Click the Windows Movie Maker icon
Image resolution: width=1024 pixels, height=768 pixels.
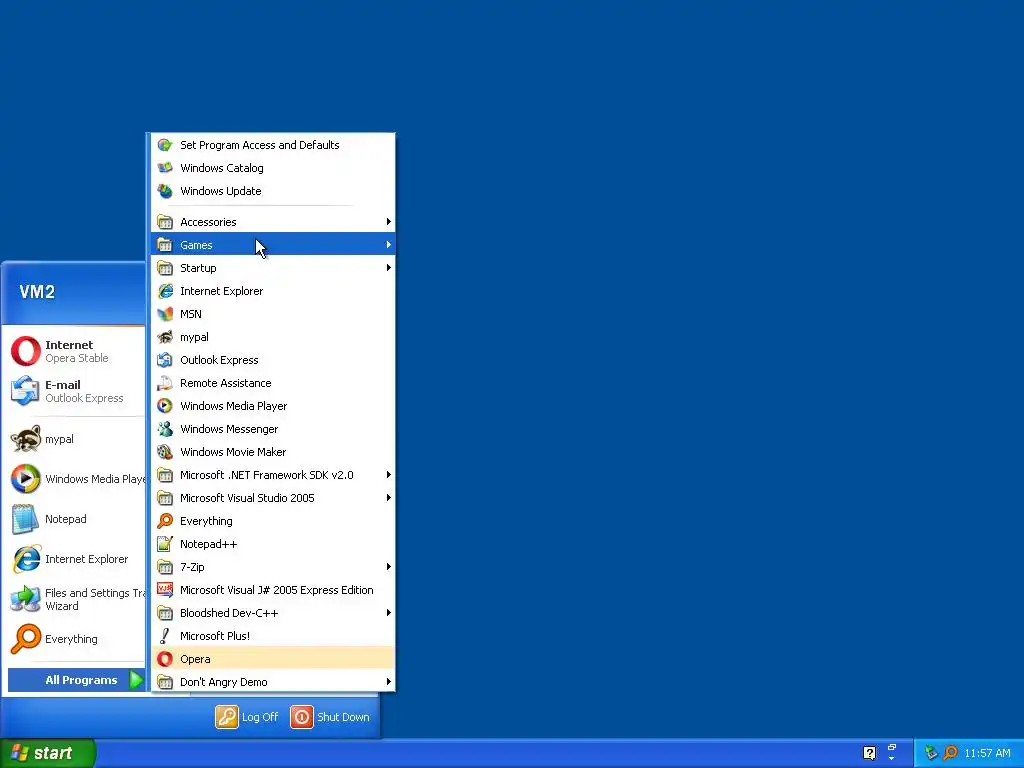165,452
